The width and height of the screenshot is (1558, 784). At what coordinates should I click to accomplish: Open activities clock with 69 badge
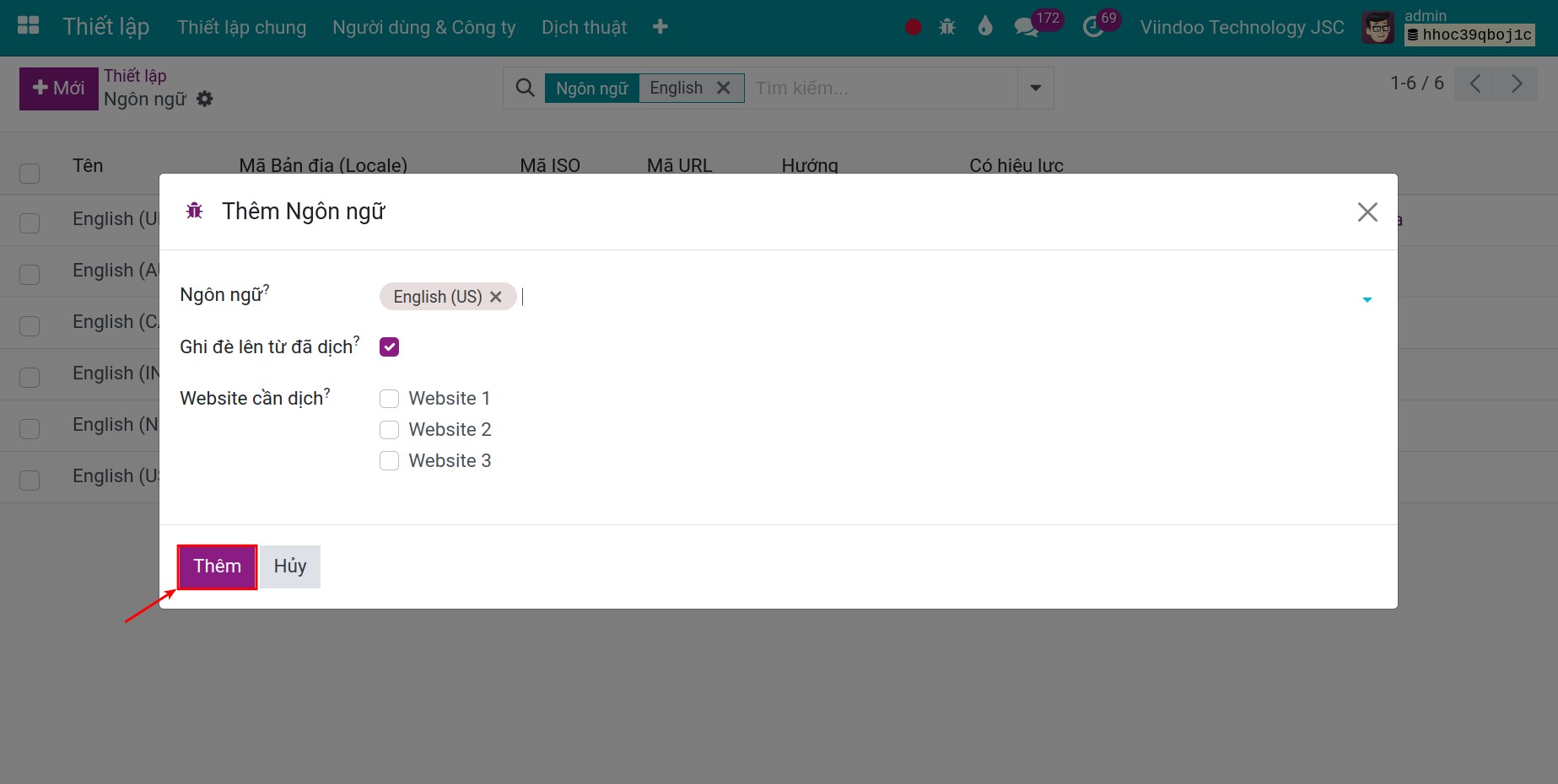(1102, 24)
